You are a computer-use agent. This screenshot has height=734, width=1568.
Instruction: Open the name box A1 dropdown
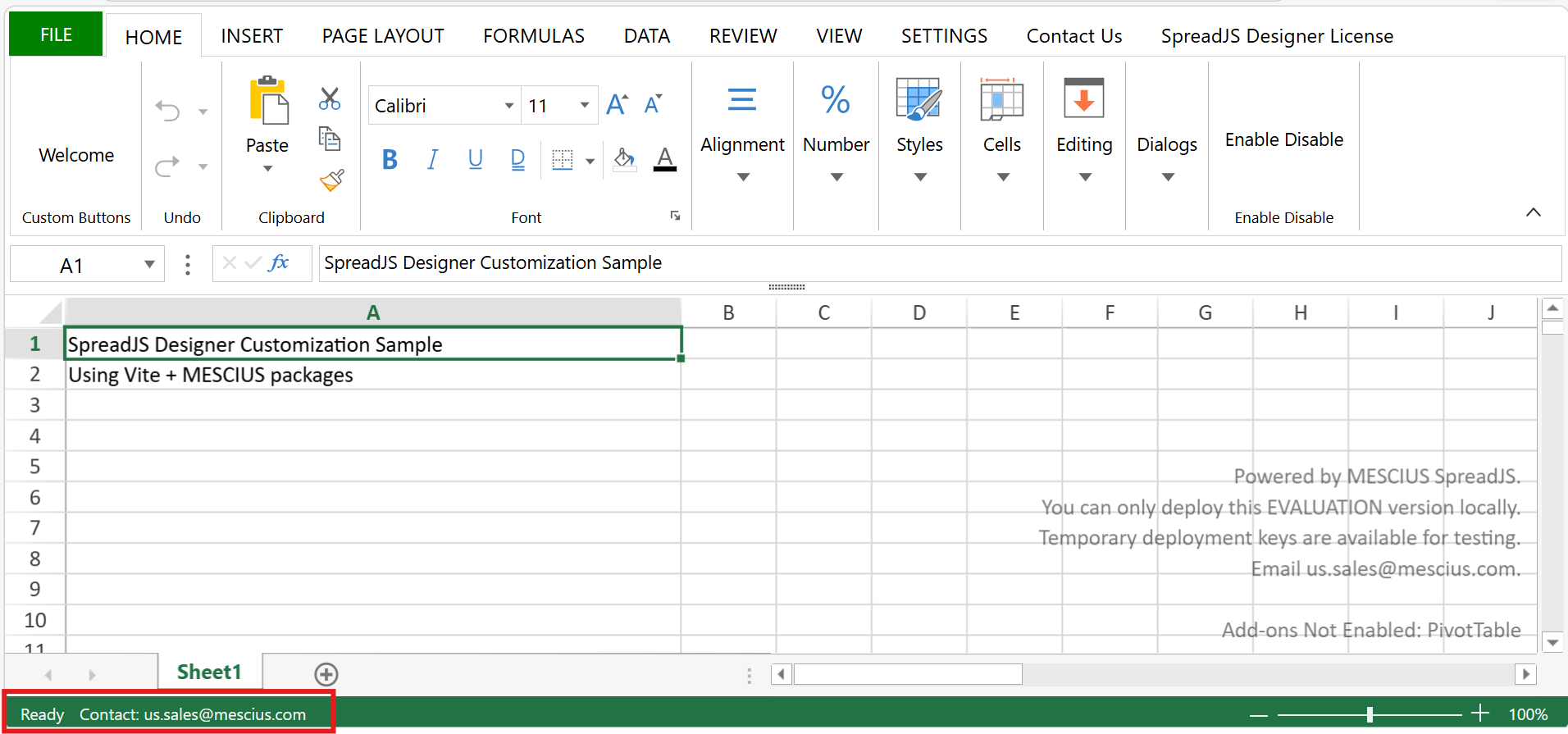coord(149,264)
